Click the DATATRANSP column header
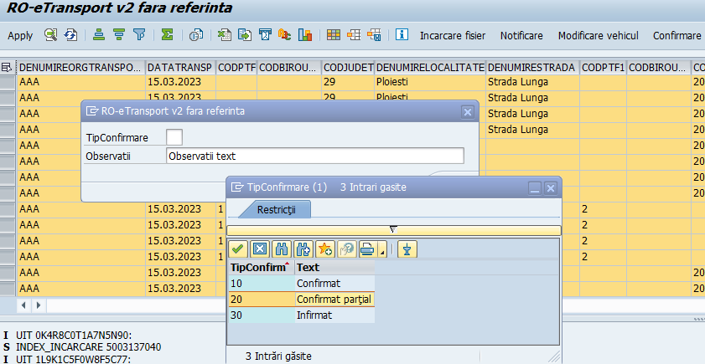The image size is (705, 364). (x=181, y=67)
